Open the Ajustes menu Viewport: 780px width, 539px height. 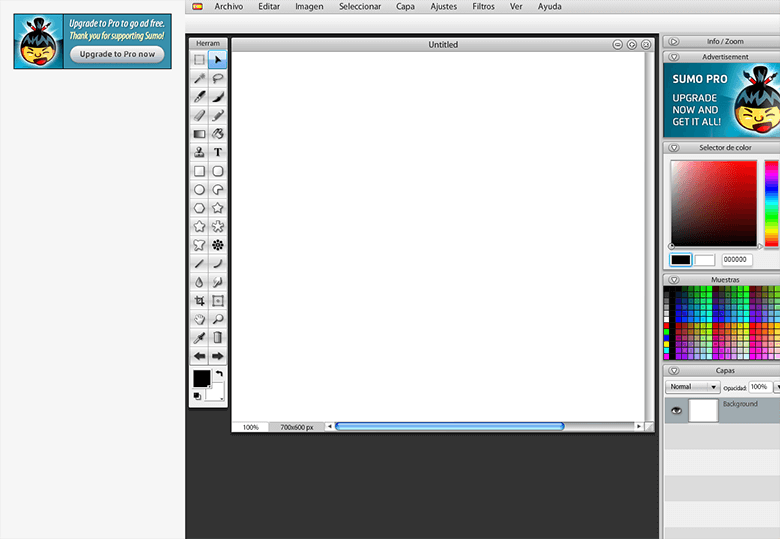point(443,6)
